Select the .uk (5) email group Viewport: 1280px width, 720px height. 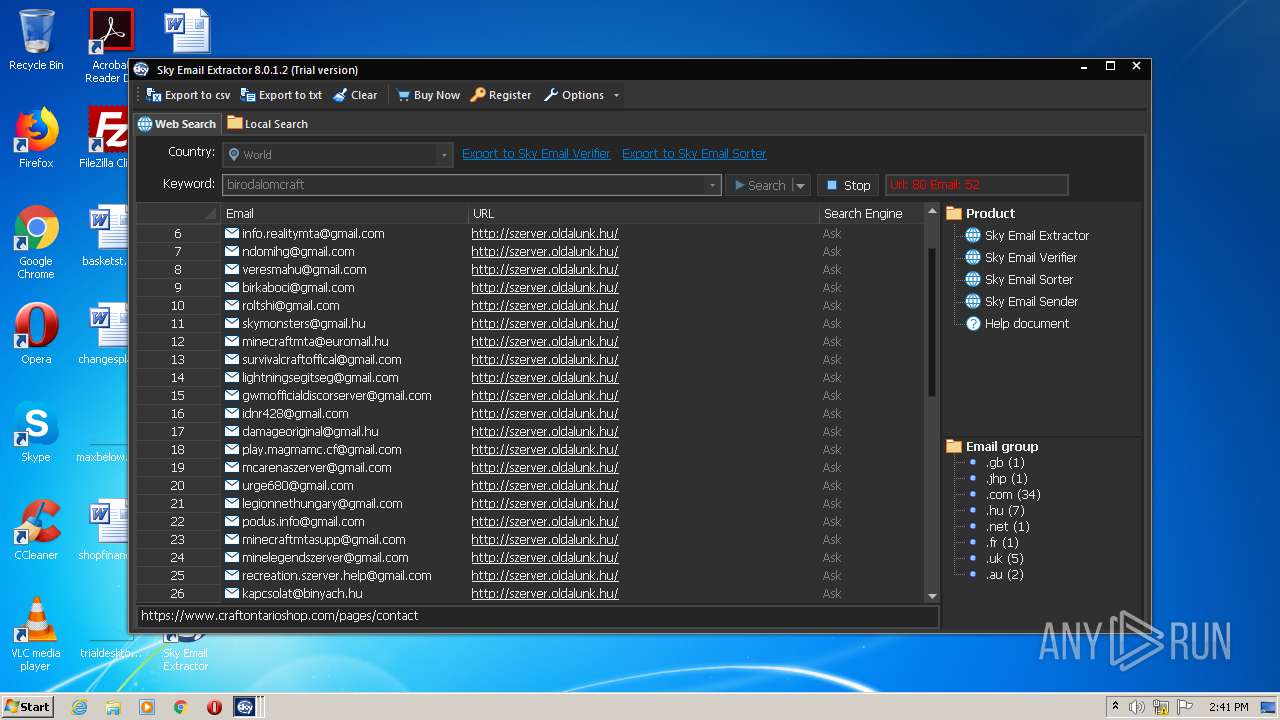coord(1005,558)
